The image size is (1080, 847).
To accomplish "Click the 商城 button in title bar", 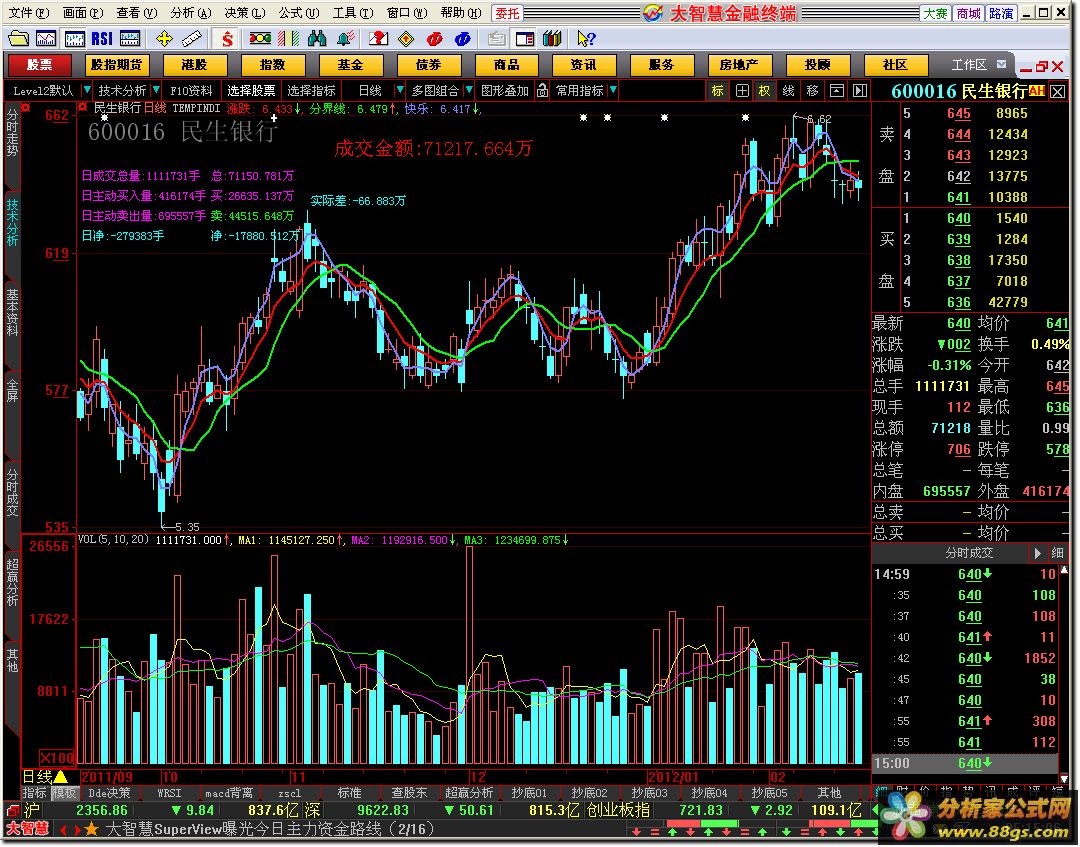I will [x=968, y=13].
